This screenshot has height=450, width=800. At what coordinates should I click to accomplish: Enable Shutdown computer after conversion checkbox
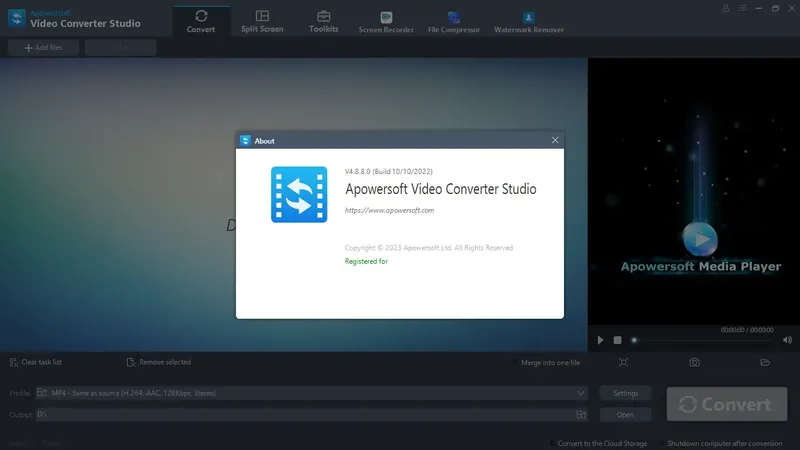point(661,443)
